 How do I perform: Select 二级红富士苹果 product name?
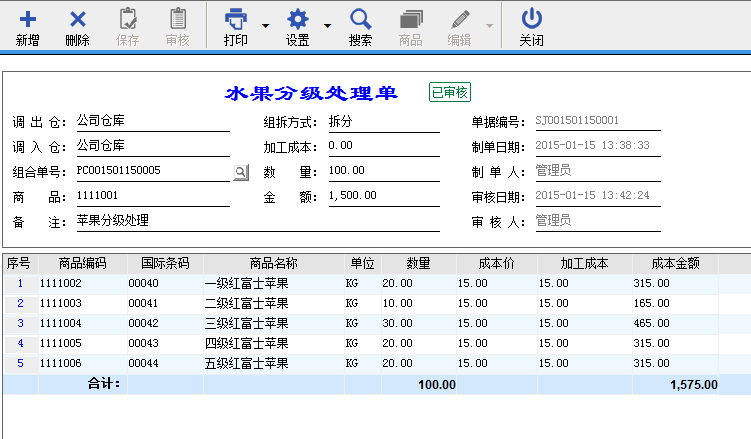pyautogui.click(x=247, y=304)
